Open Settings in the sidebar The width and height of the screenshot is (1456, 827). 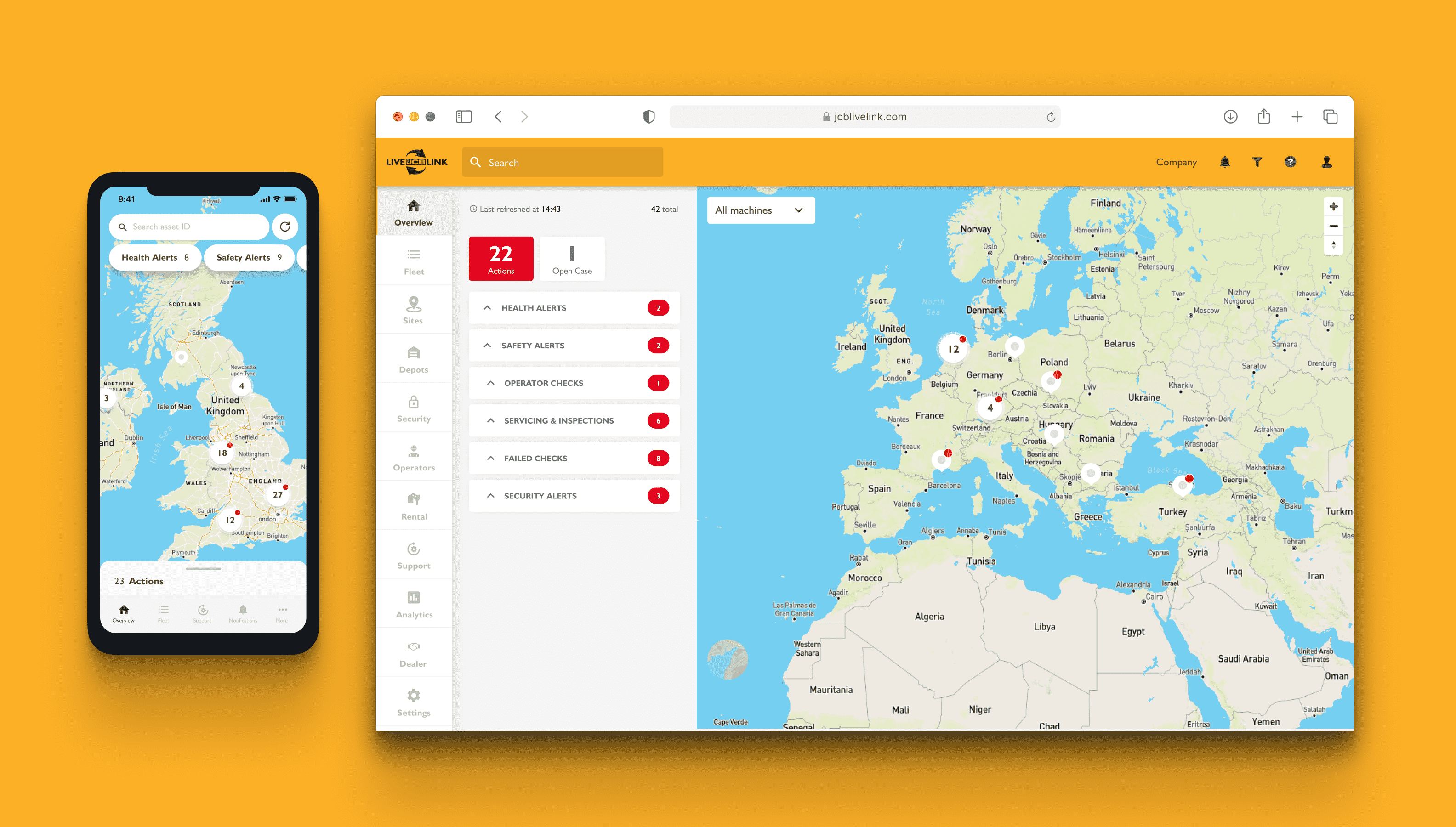[414, 702]
